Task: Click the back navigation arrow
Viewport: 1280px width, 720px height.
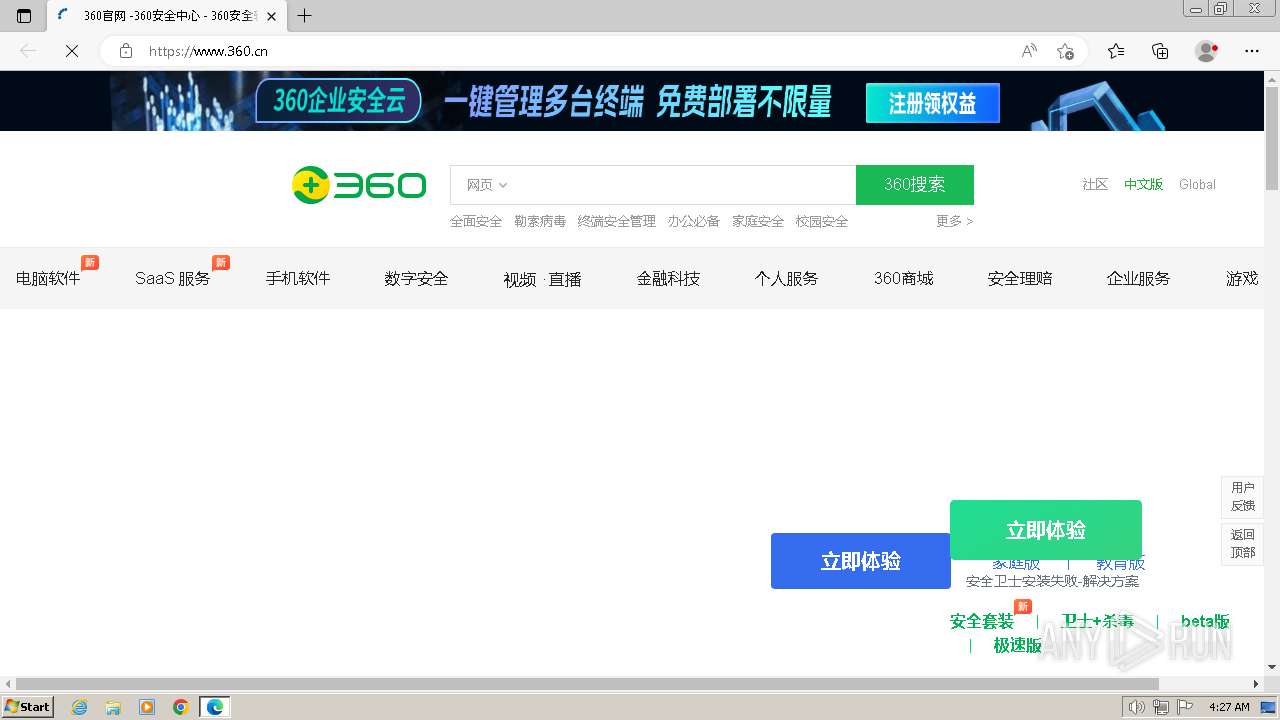Action: point(28,51)
